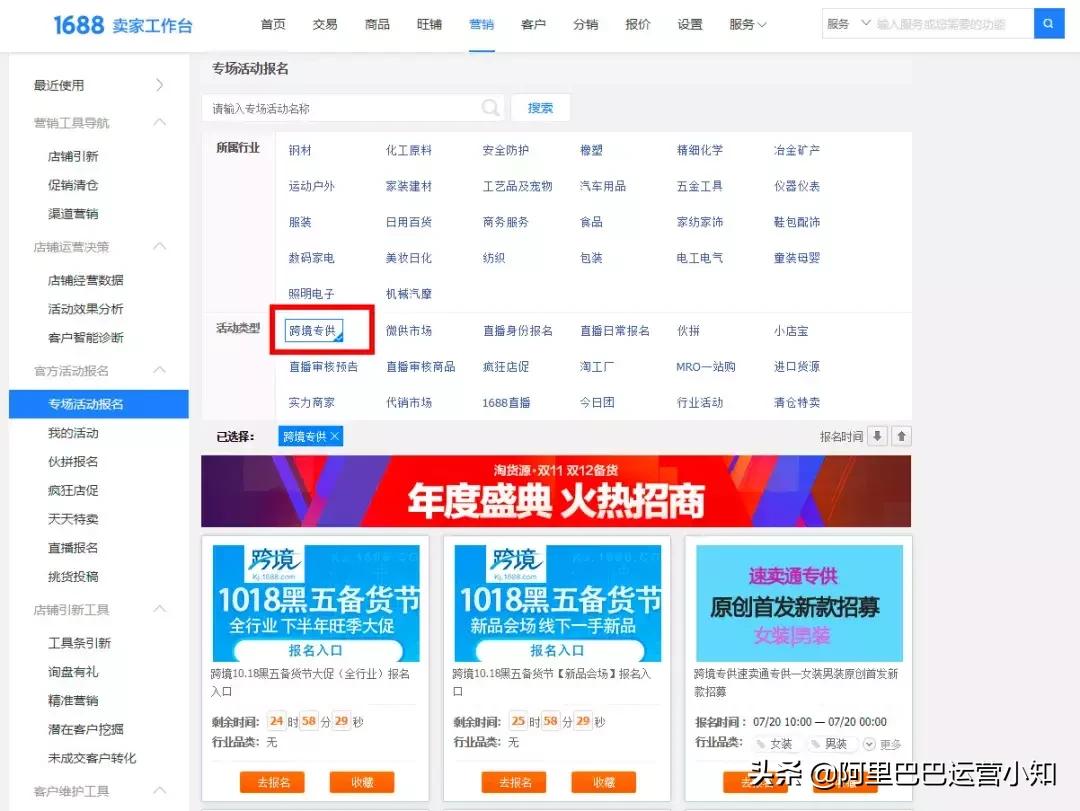Click 收藏 on the first activity card

361,783
